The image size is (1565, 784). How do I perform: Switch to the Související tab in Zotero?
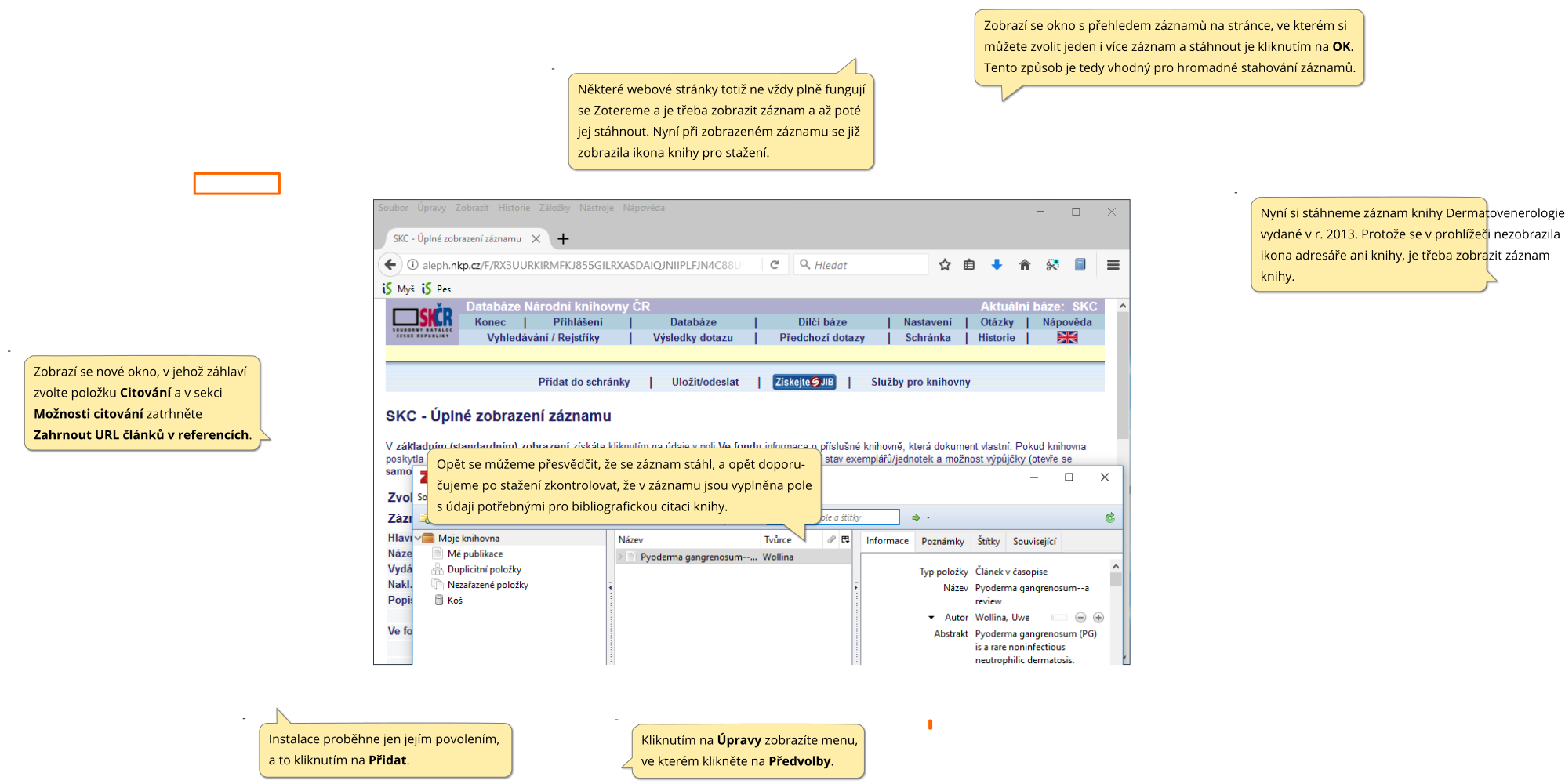tap(1034, 542)
